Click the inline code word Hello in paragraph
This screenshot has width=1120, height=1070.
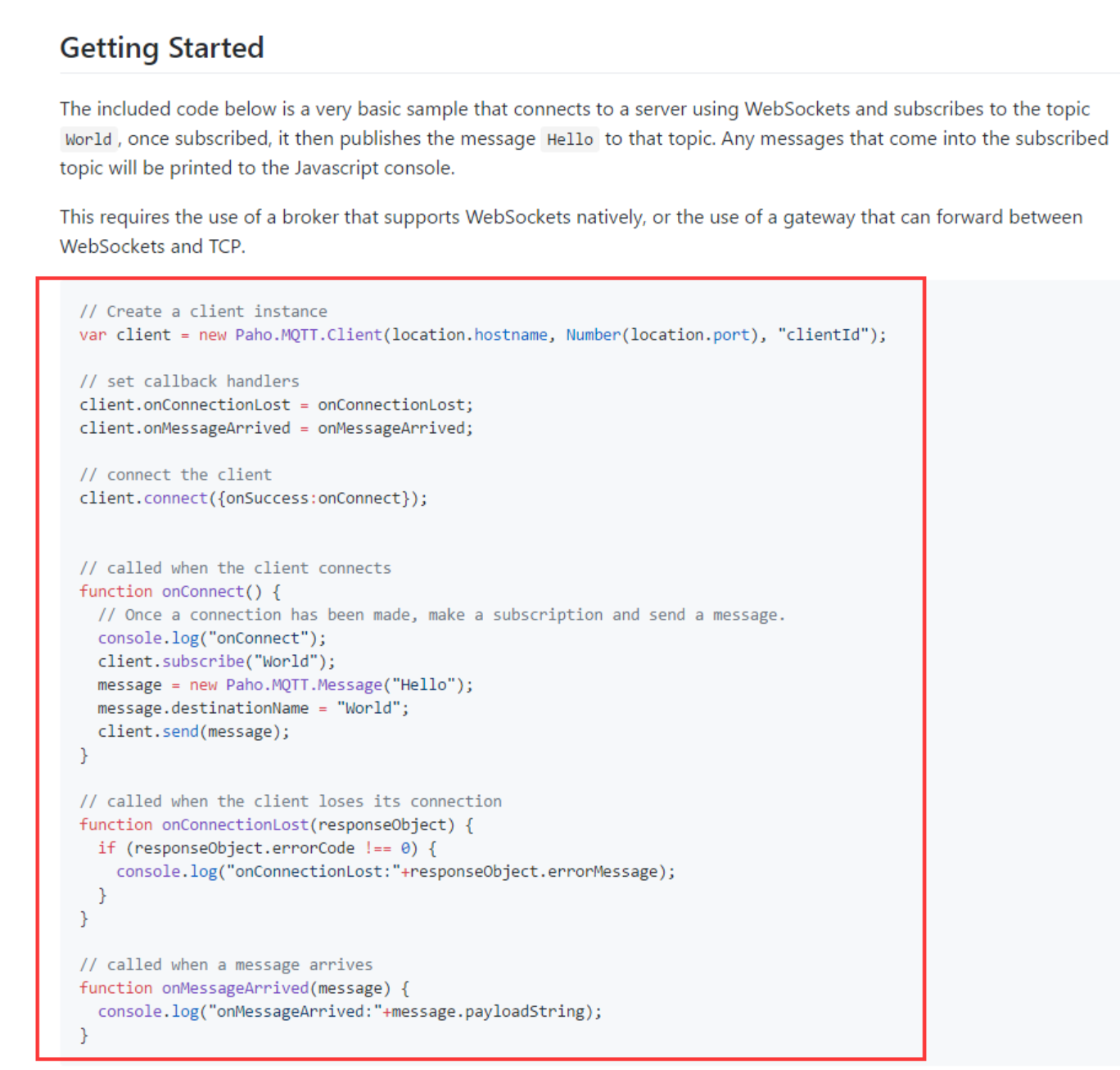coord(570,139)
